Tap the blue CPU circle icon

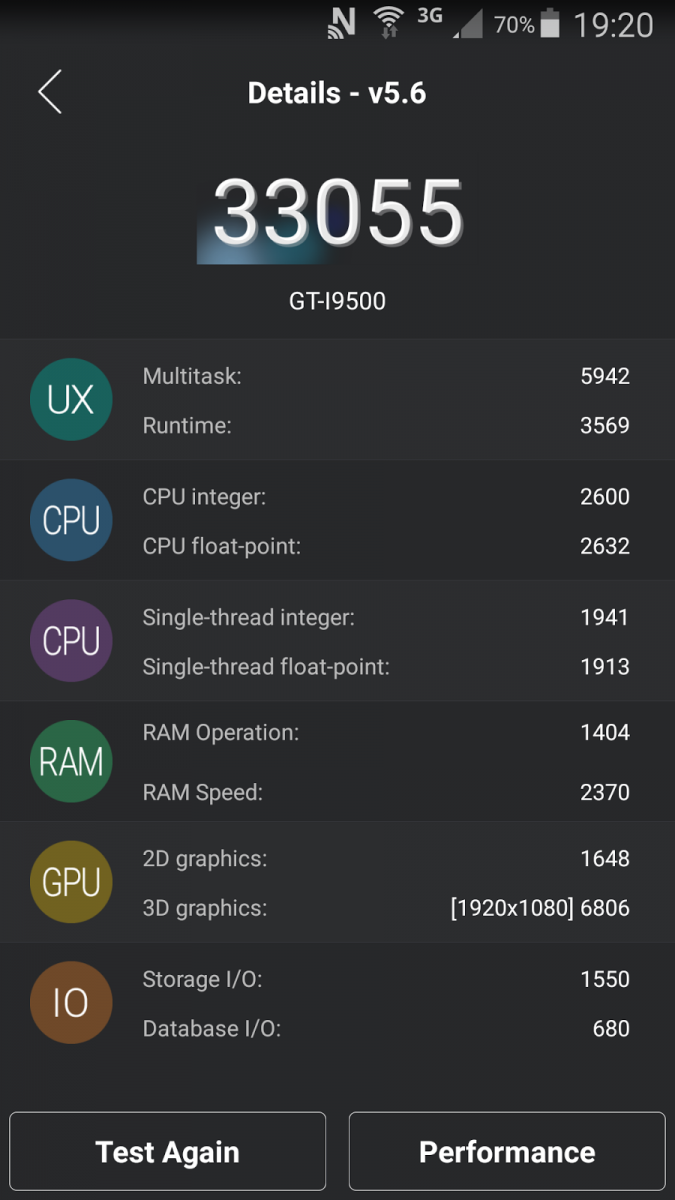click(x=71, y=520)
